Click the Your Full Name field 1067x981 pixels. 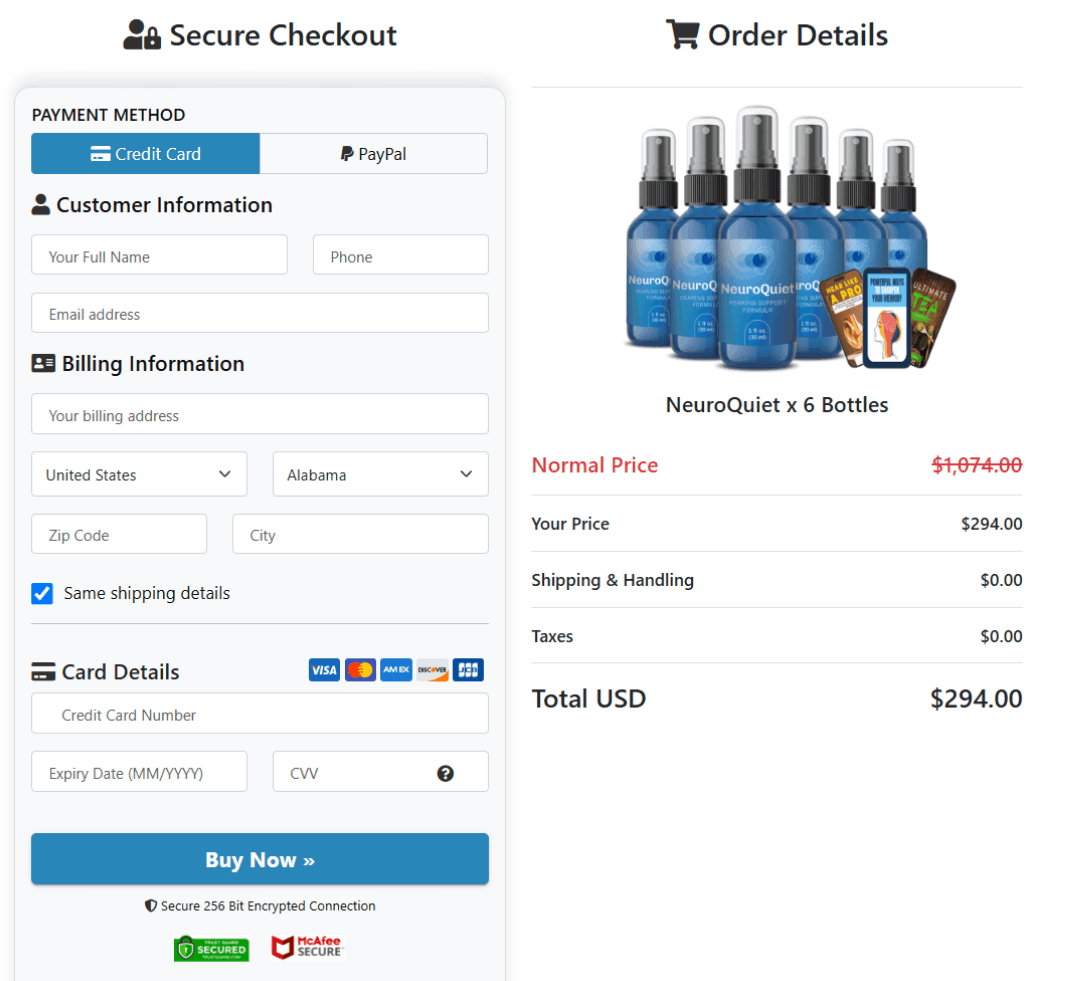159,255
